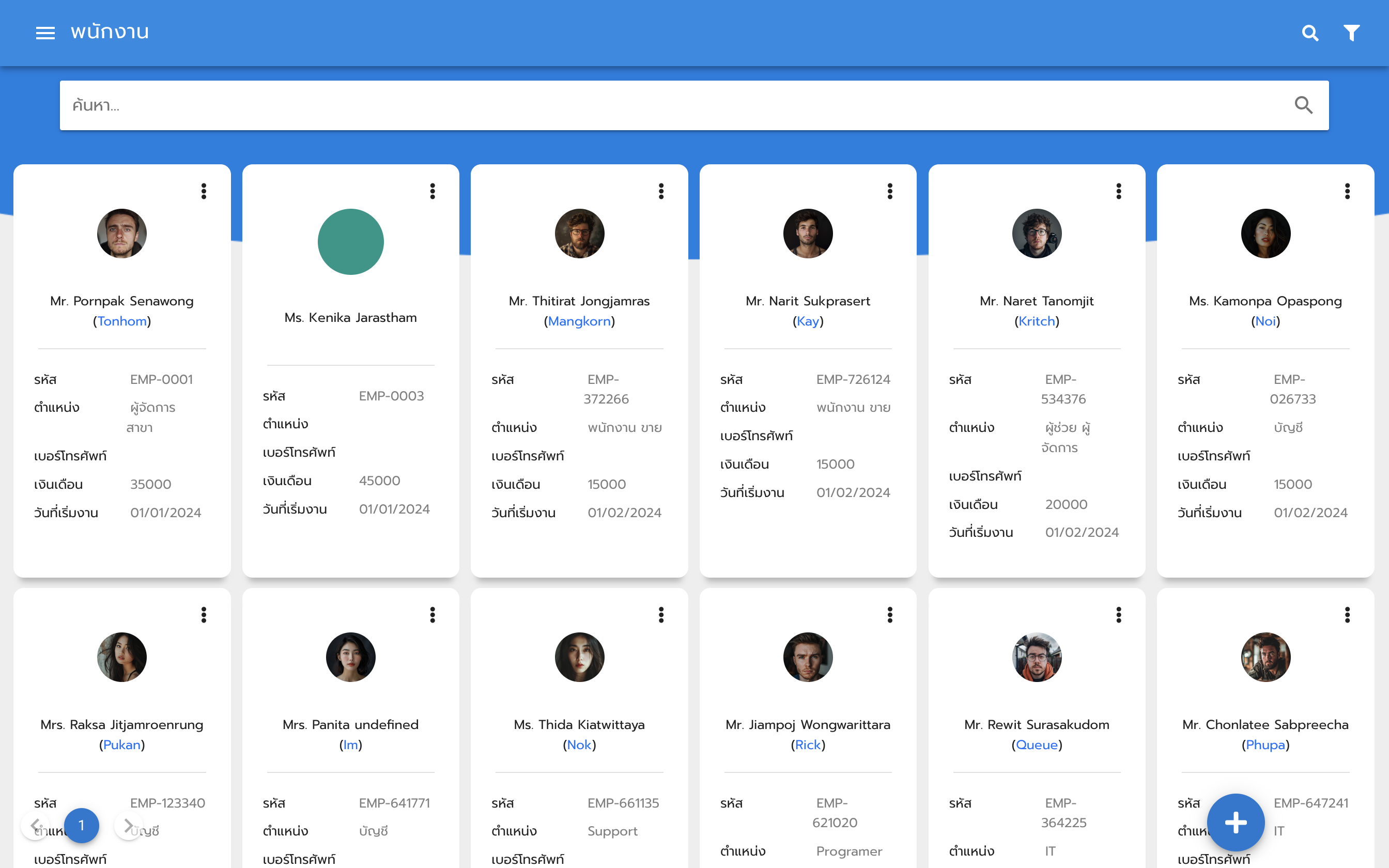1389x868 pixels.
Task: Open the more options menu on Kenika Jarastham's card
Action: (x=433, y=191)
